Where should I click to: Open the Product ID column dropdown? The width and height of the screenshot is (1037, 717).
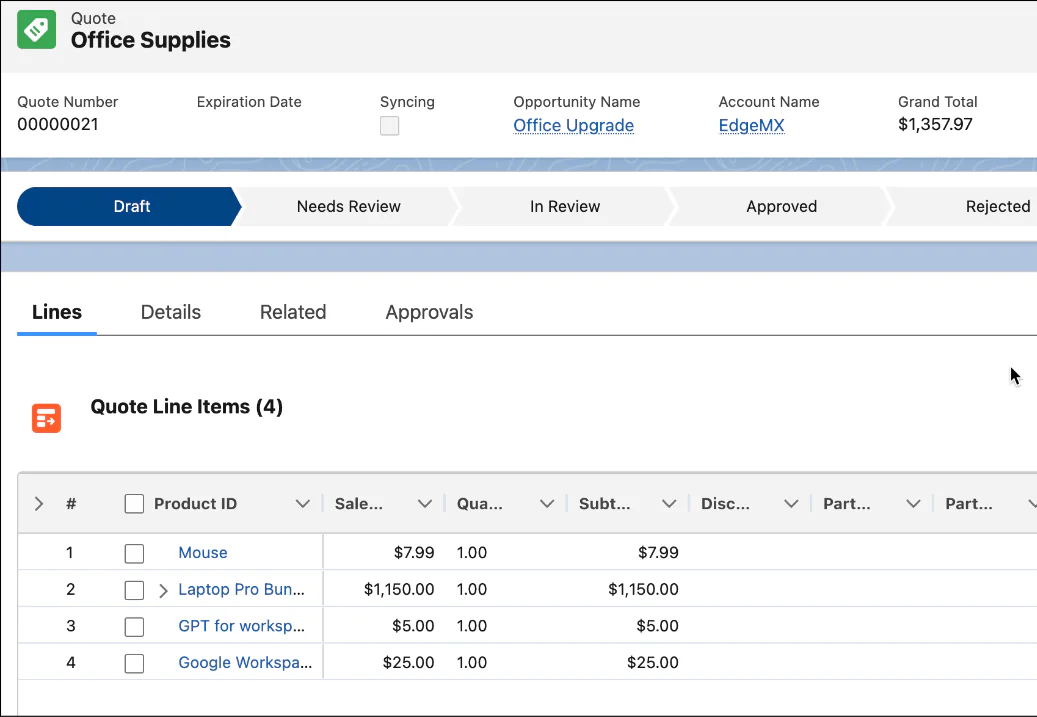[x=303, y=504]
